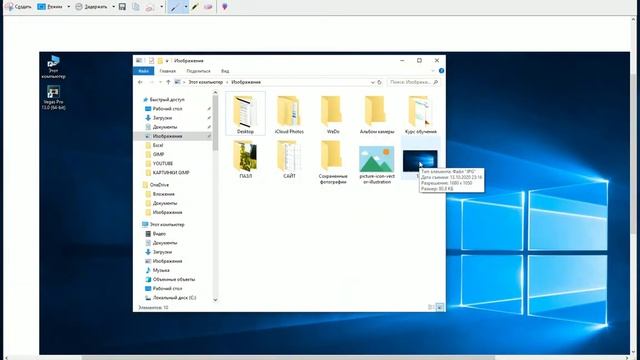Open the Задержать delay dropdown arrow
This screenshot has height=360, width=640.
tap(113, 7)
